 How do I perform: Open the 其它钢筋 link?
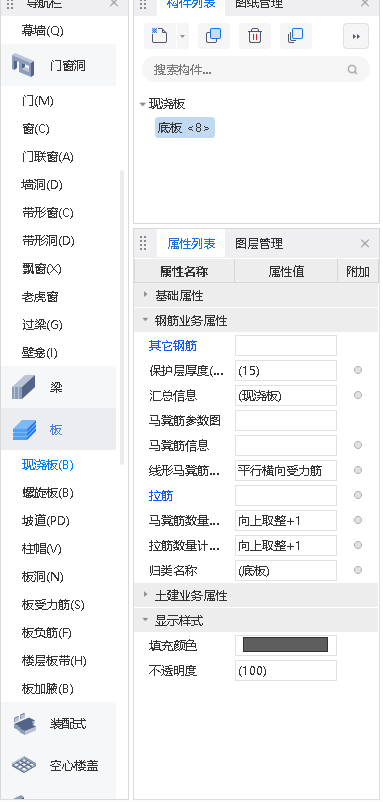(173, 346)
